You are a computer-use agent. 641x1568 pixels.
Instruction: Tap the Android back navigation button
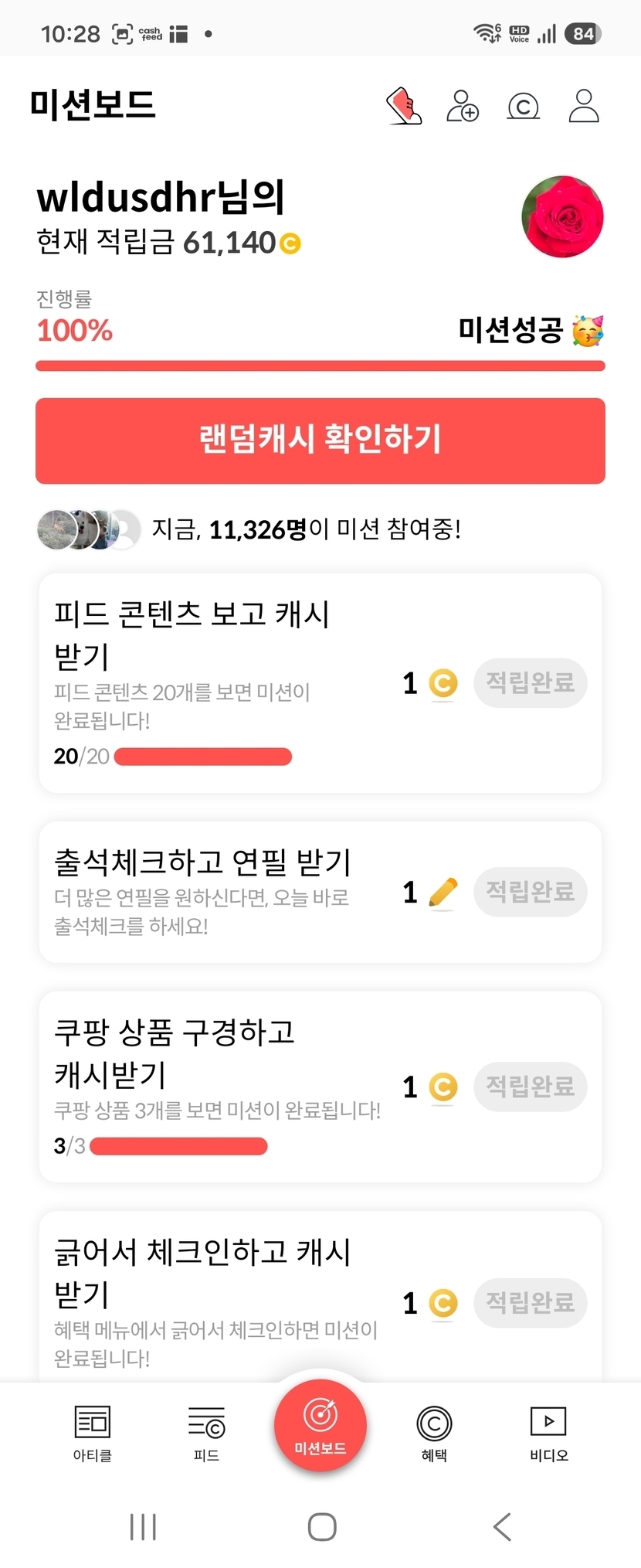pos(502,1527)
